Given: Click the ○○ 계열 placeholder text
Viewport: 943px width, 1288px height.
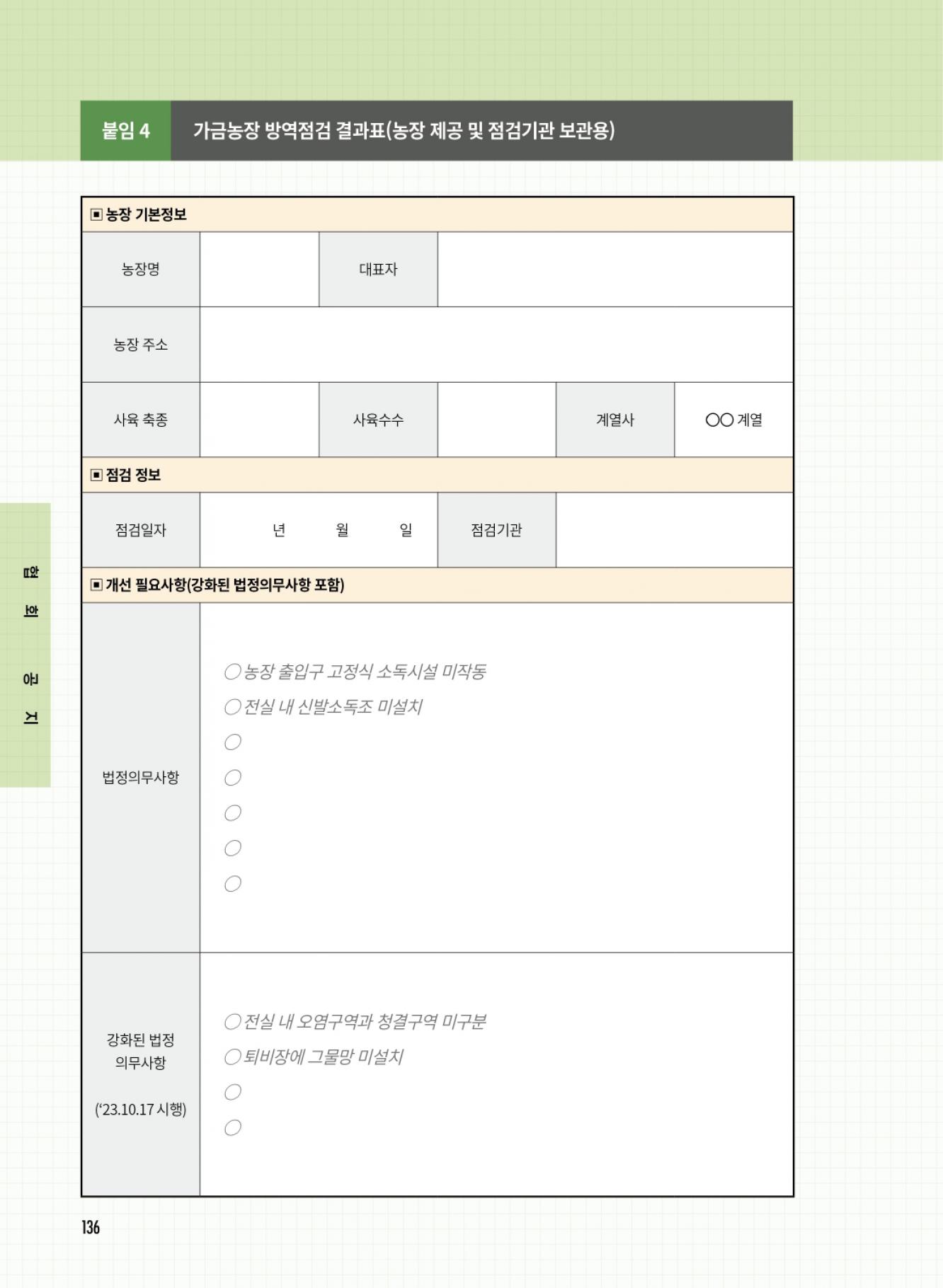Looking at the screenshot, I should pos(733,420).
